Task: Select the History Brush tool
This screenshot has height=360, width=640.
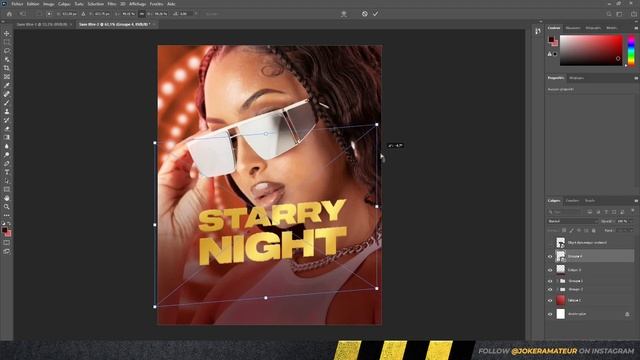Action: [x=7, y=120]
